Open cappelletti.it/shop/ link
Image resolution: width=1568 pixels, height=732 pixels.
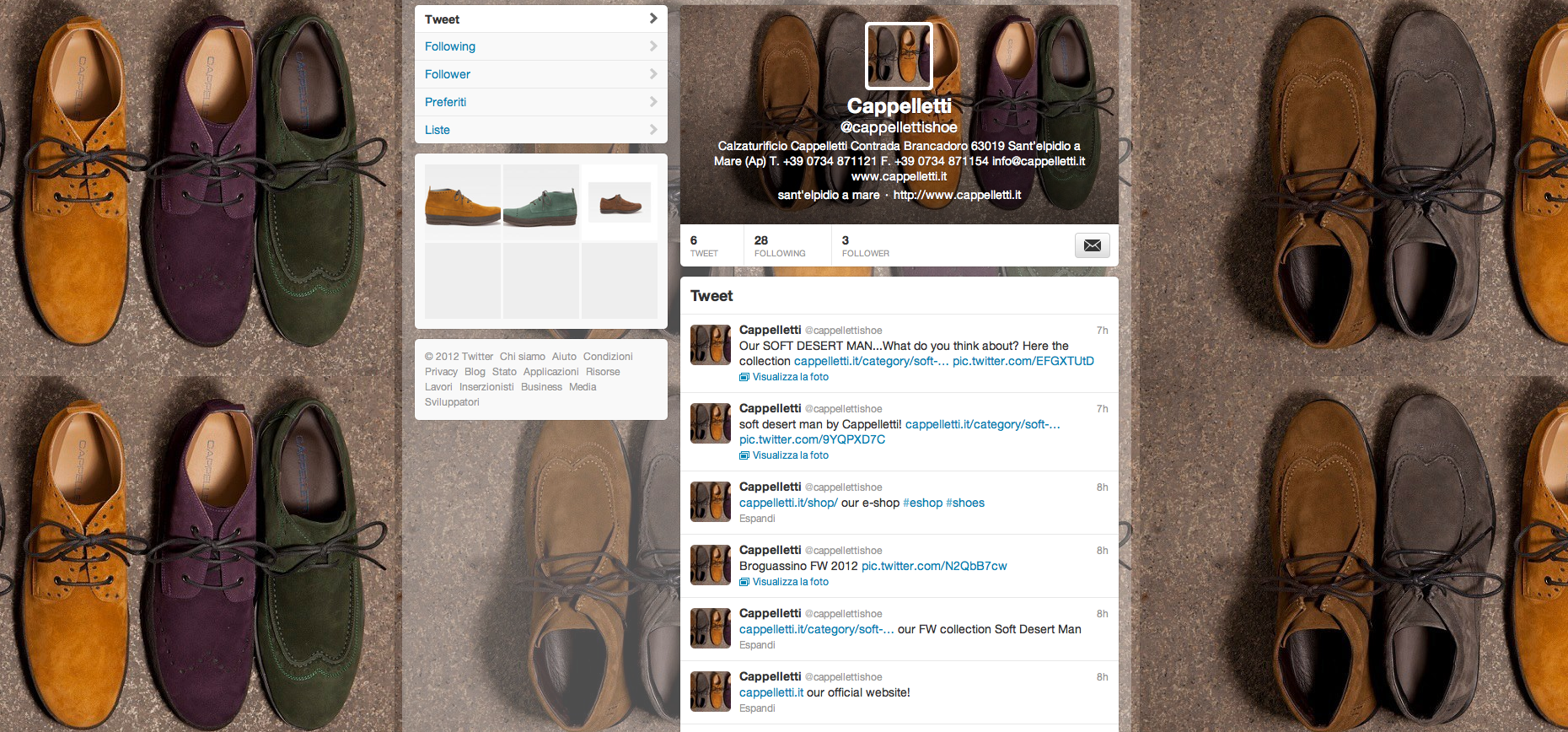[x=788, y=503]
